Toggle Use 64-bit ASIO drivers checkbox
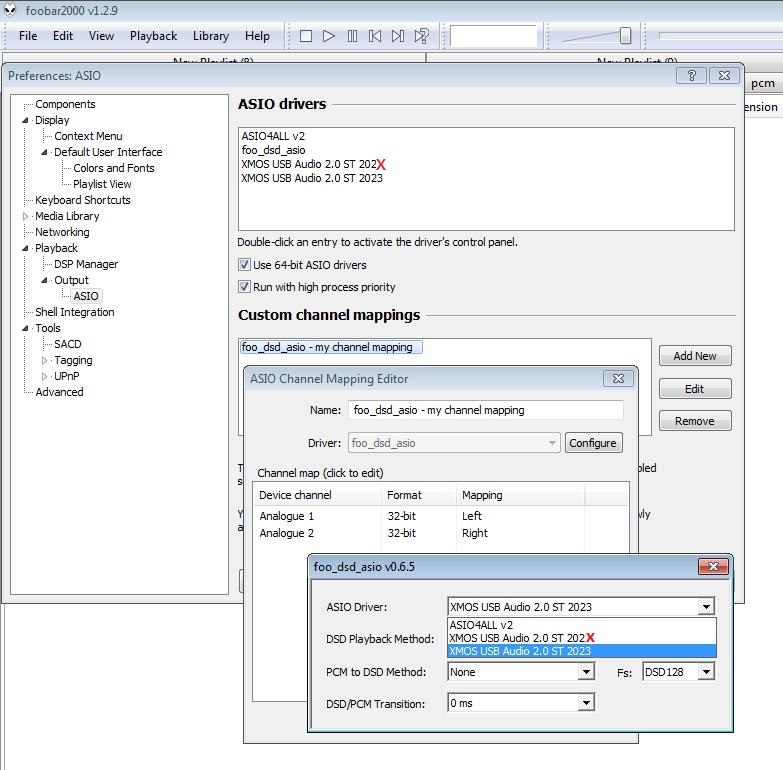This screenshot has width=783, height=770. click(244, 265)
